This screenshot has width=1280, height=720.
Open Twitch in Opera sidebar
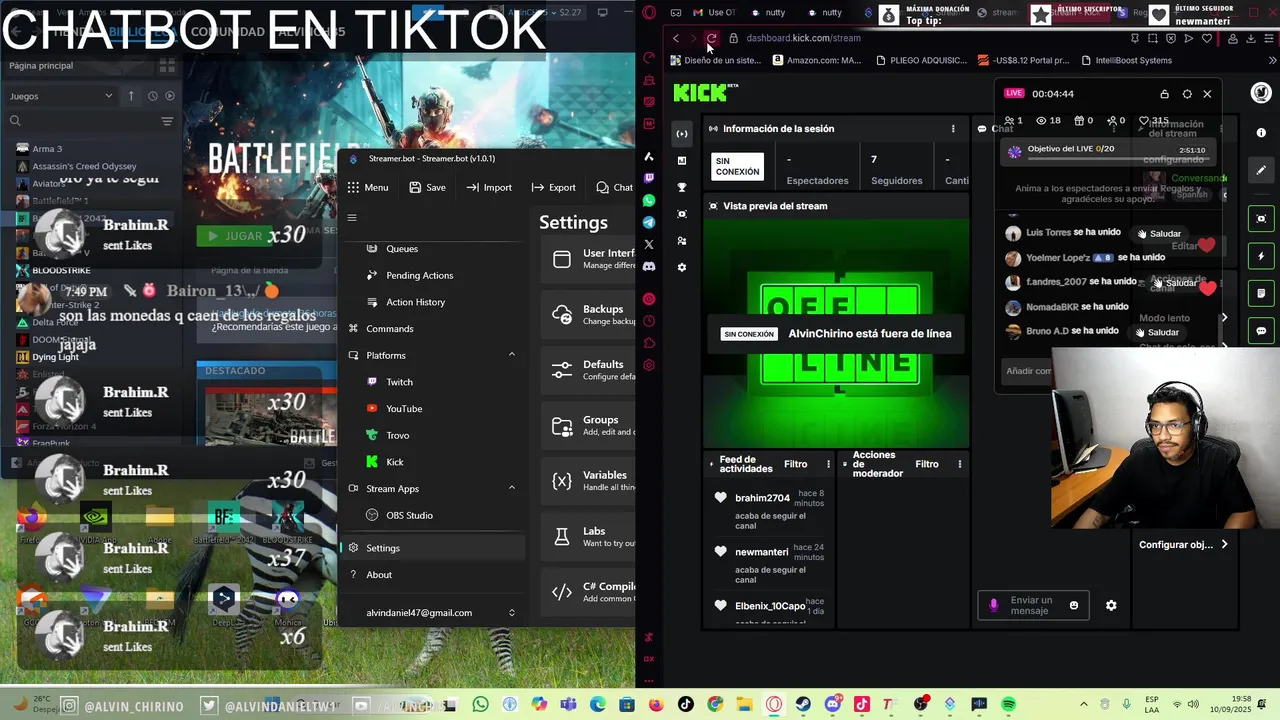pyautogui.click(x=649, y=178)
